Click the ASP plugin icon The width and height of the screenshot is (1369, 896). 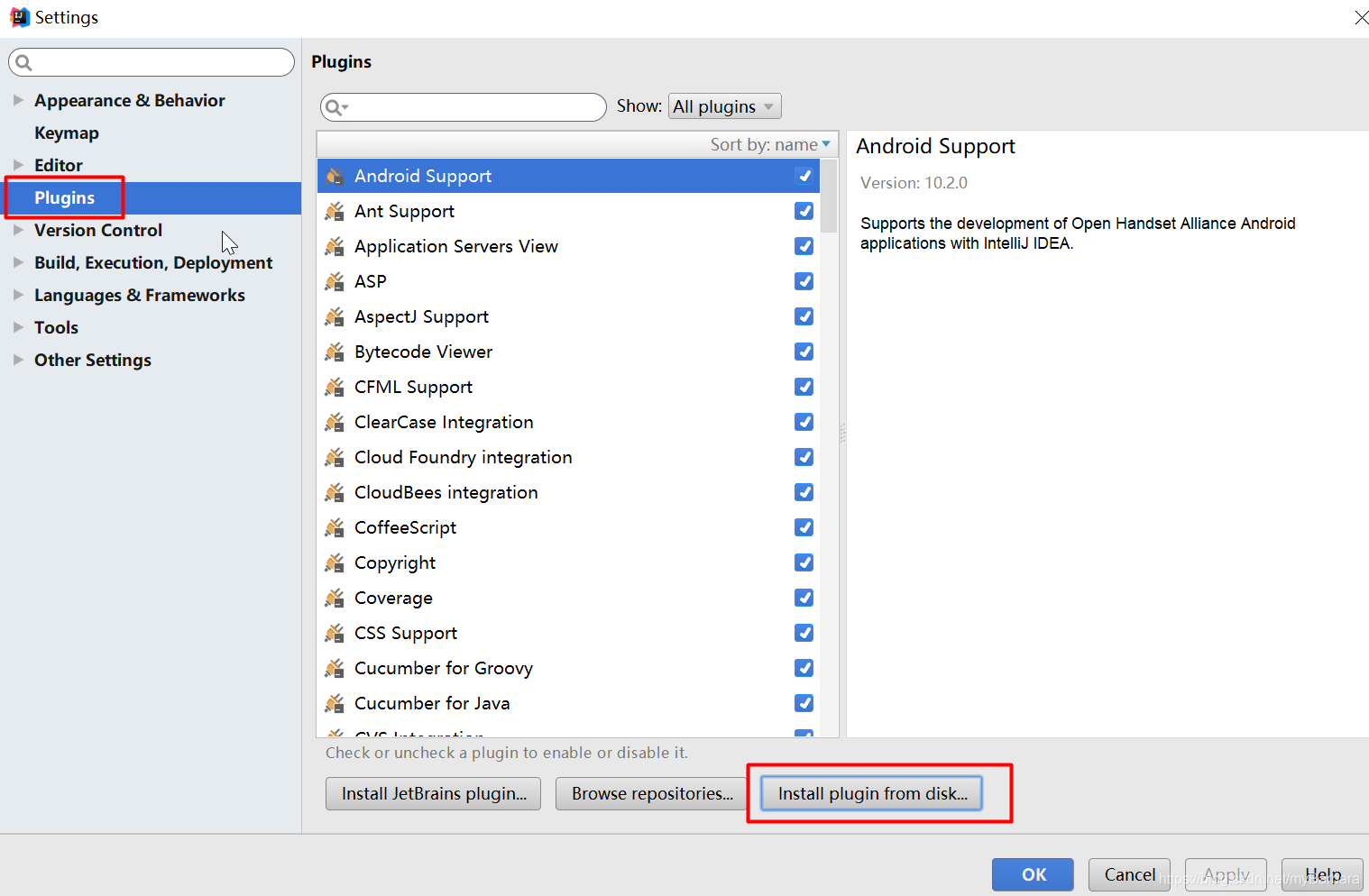335,281
